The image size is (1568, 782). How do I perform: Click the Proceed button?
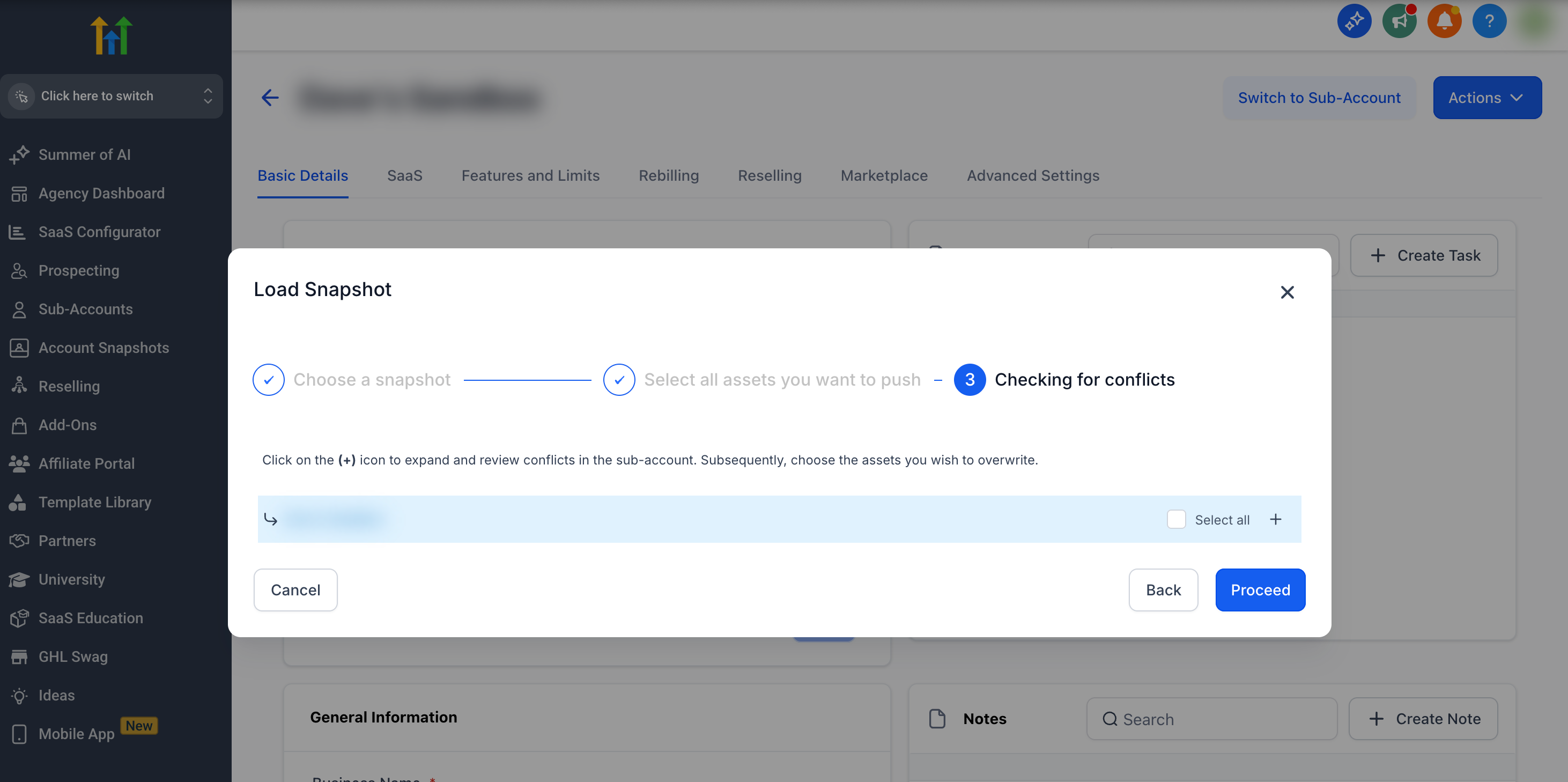click(x=1260, y=589)
